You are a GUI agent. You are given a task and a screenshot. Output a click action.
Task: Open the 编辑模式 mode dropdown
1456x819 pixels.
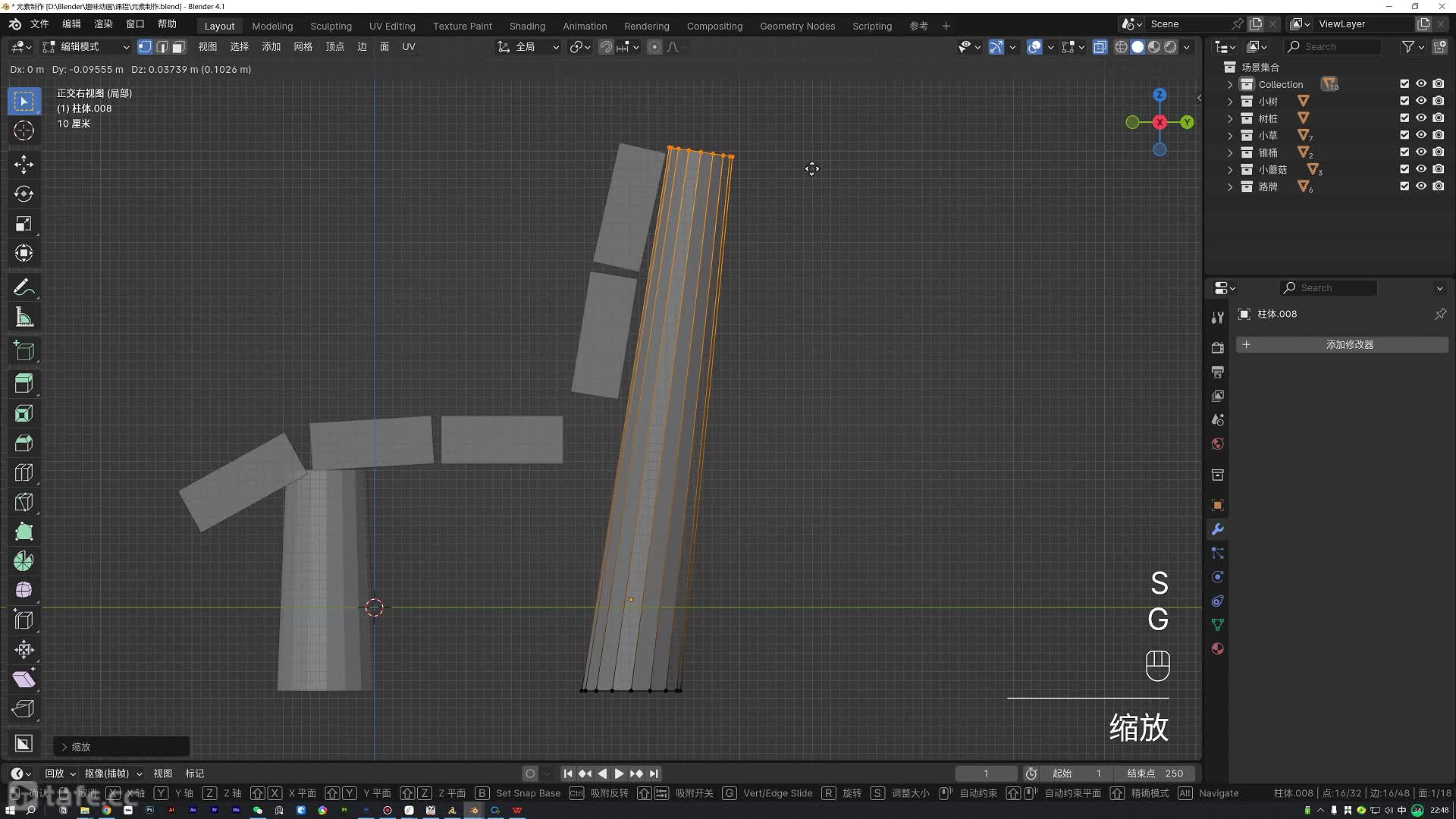coord(86,47)
